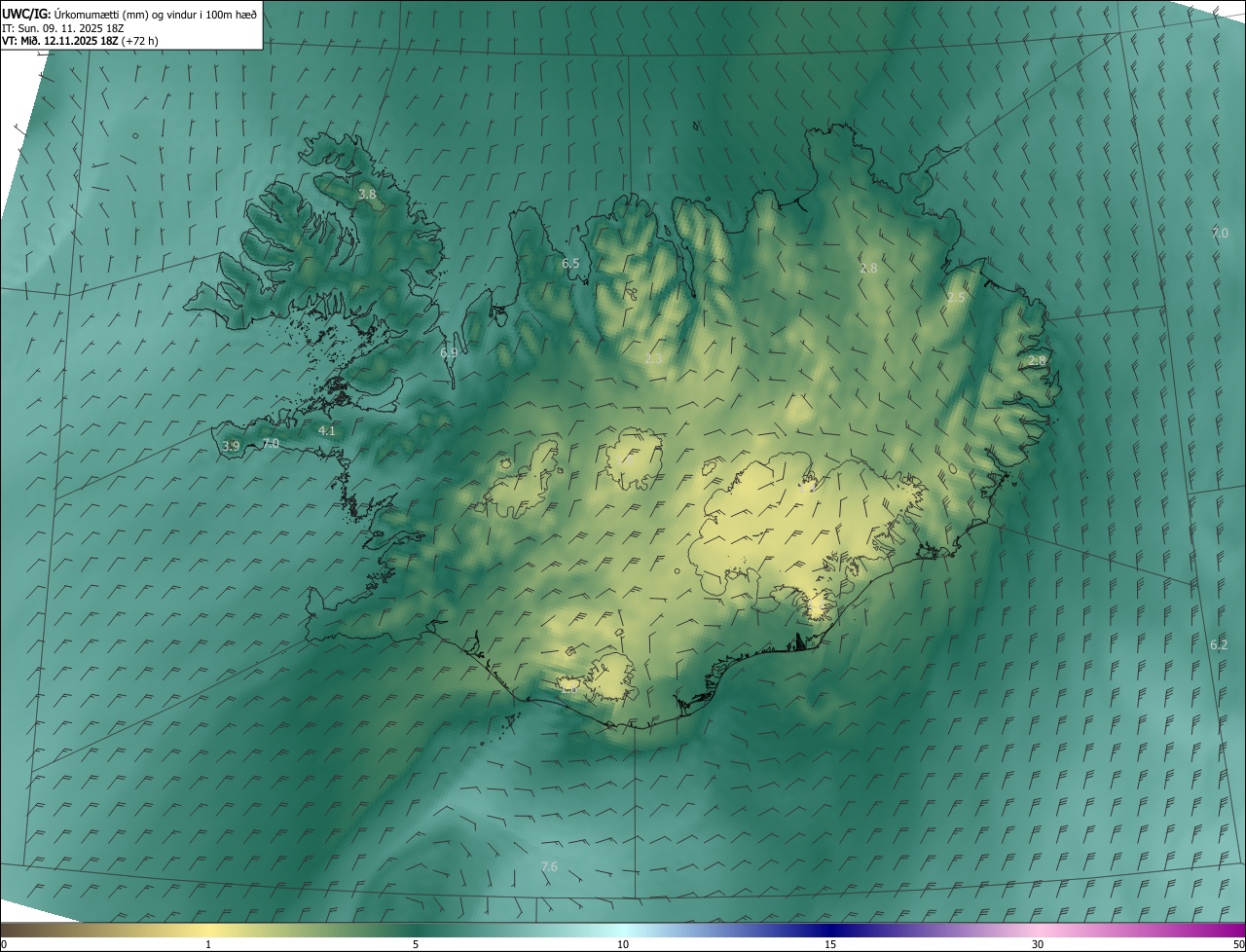Click the 0 tick on the color scale
Viewport: 1246px width, 952px height.
(x=4, y=945)
